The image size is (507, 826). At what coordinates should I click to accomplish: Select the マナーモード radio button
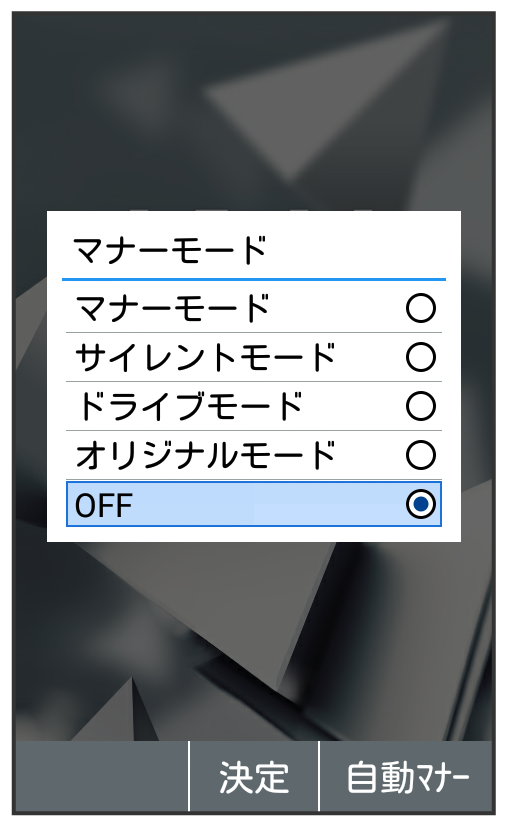pos(421,308)
